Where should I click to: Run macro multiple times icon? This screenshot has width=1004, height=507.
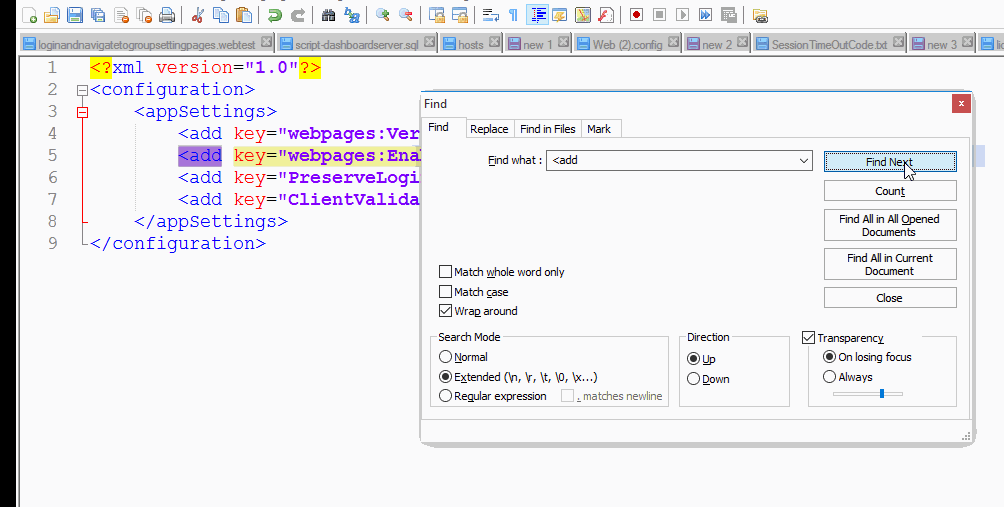(x=706, y=15)
